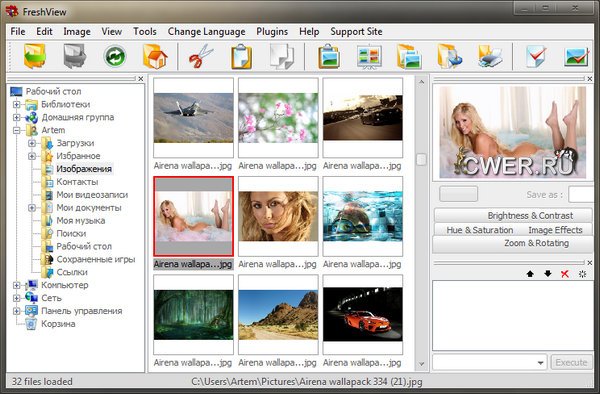Click the Brightness & Contrast button
The image size is (600, 394).
pos(513,215)
